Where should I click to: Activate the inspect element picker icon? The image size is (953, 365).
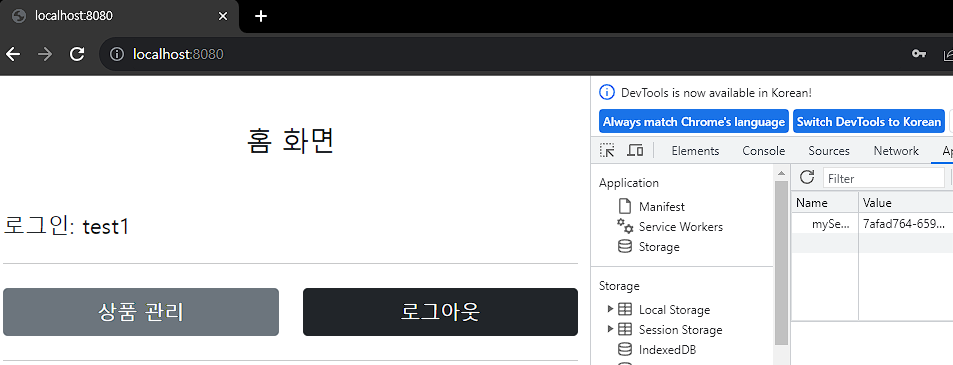607,151
